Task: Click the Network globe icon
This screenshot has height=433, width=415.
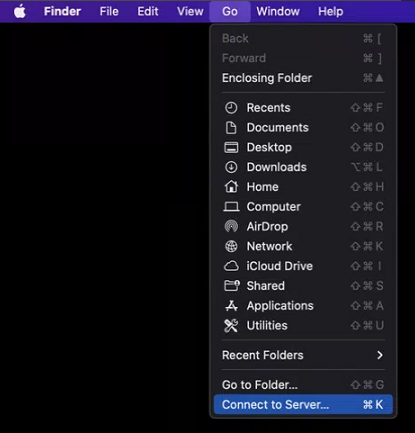Action: [x=231, y=246]
